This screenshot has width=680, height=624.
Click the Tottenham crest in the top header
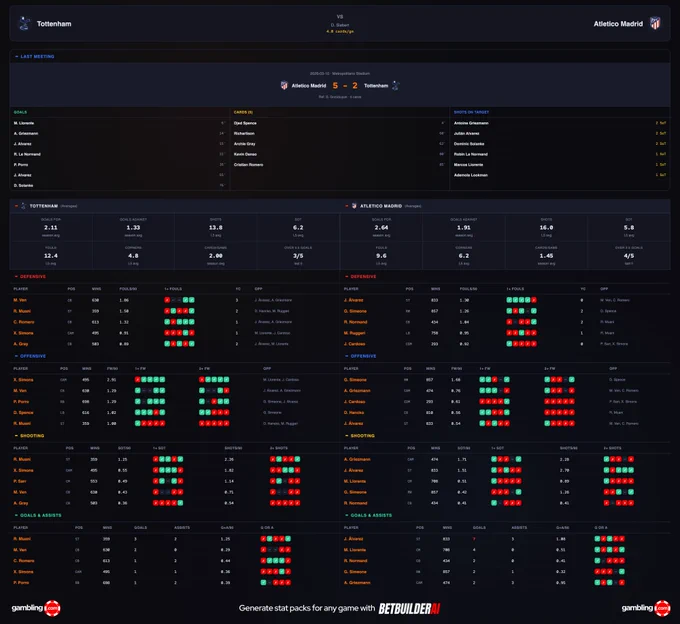coord(25,23)
